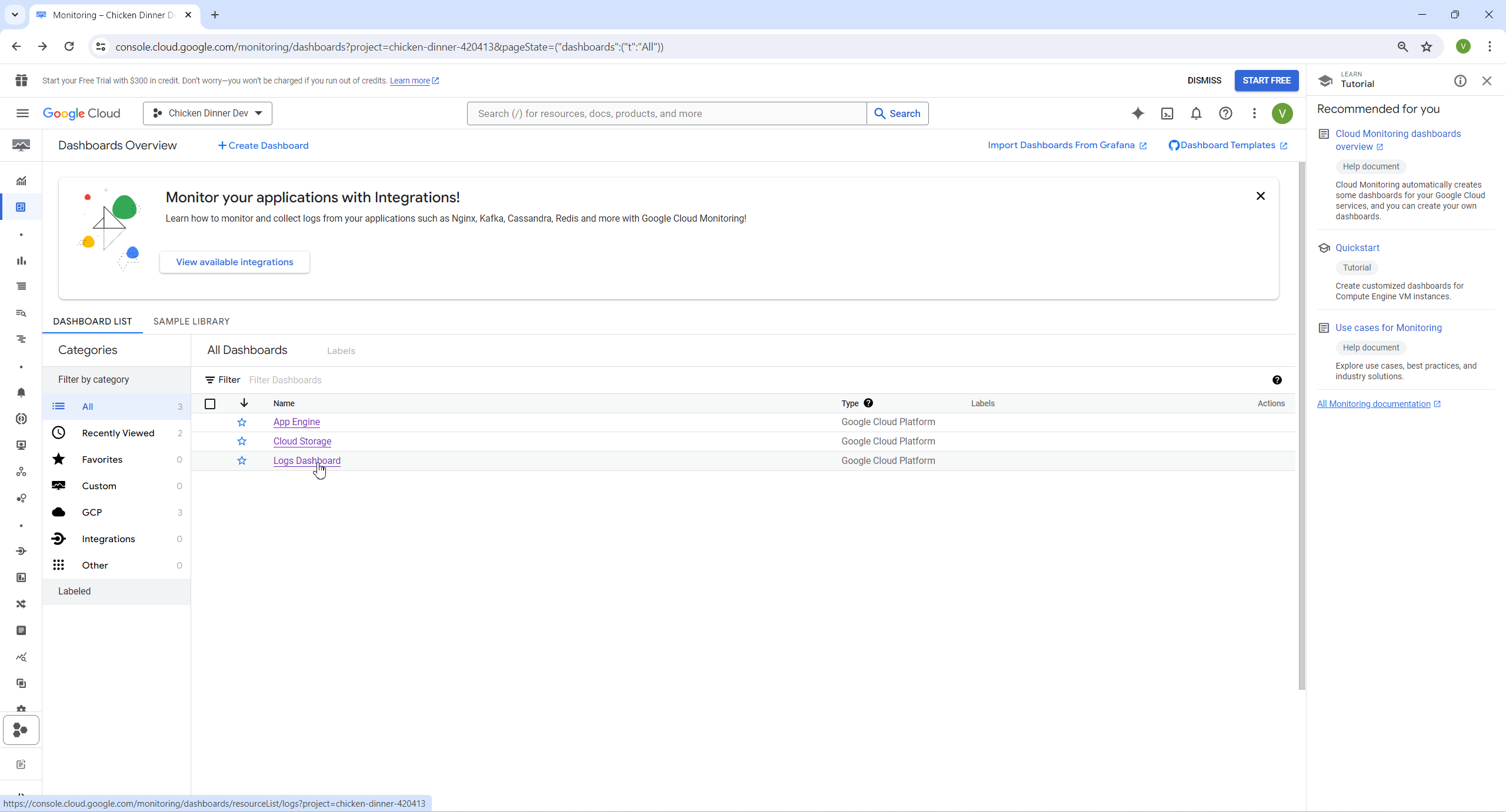Viewport: 1506px width, 812px height.
Task: Open Alerting bell icon in left sidebar
Action: click(21, 393)
